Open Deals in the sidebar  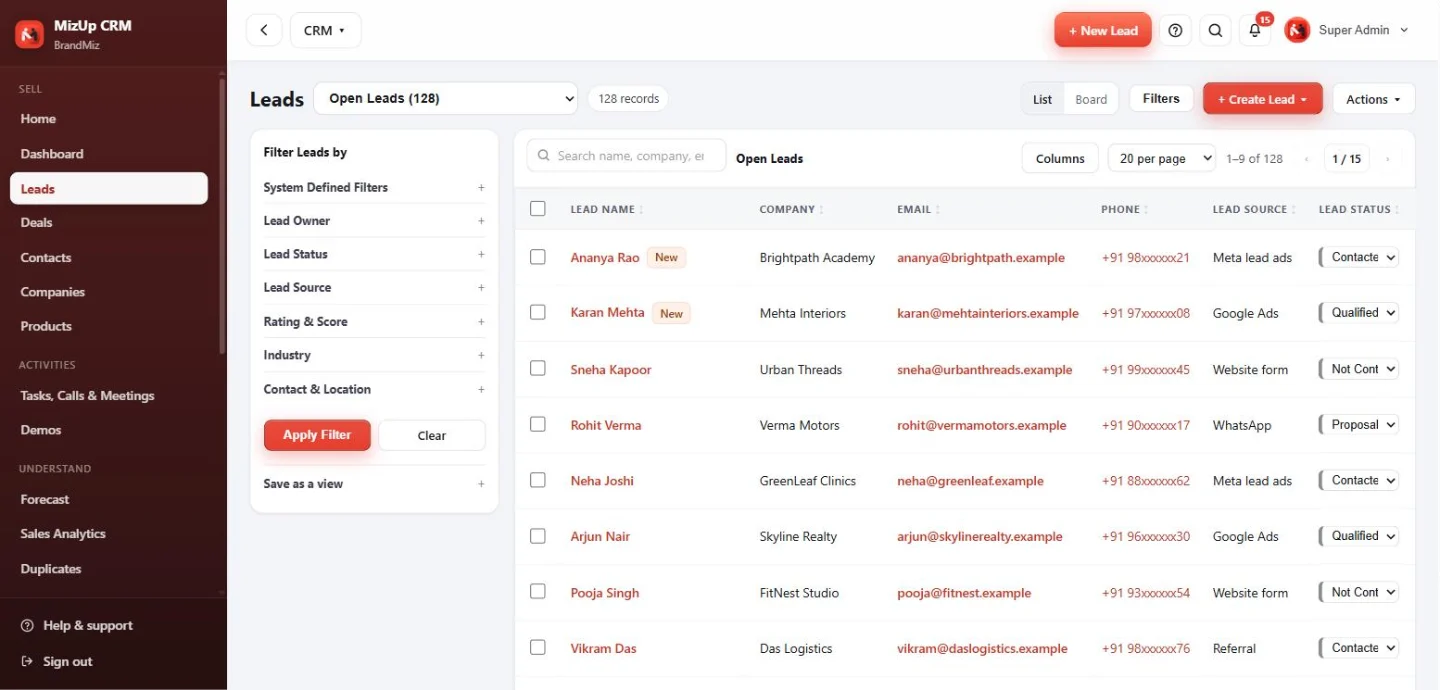(36, 223)
